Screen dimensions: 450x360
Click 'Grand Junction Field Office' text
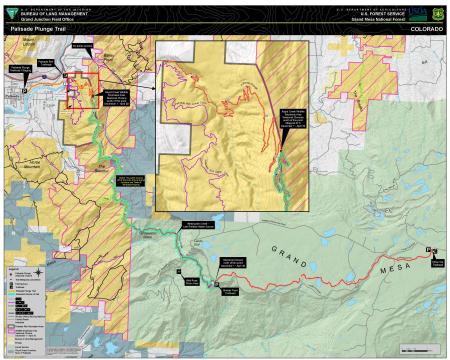47,19
